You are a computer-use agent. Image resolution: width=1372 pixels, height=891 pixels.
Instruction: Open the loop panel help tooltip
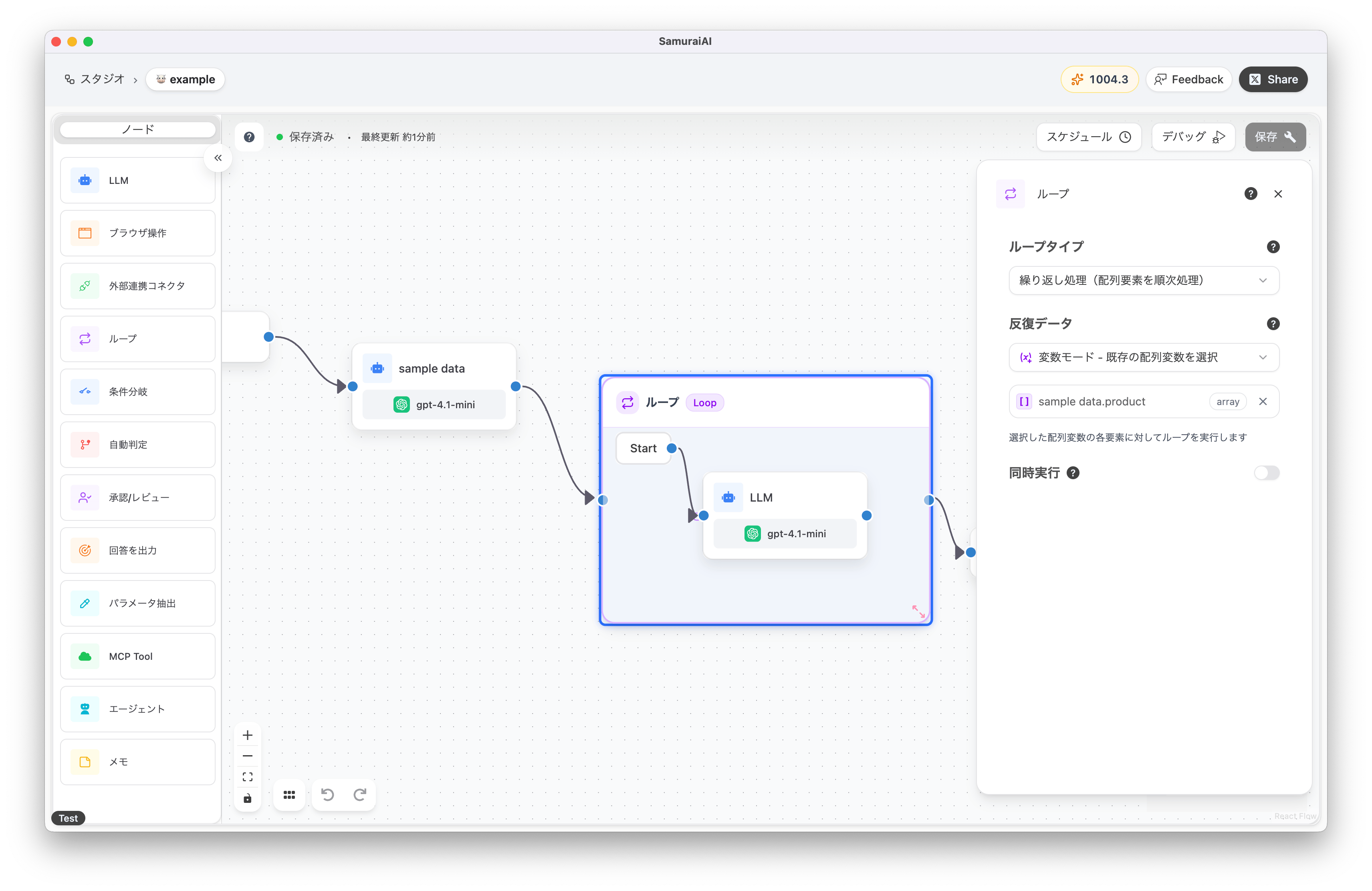tap(1250, 194)
